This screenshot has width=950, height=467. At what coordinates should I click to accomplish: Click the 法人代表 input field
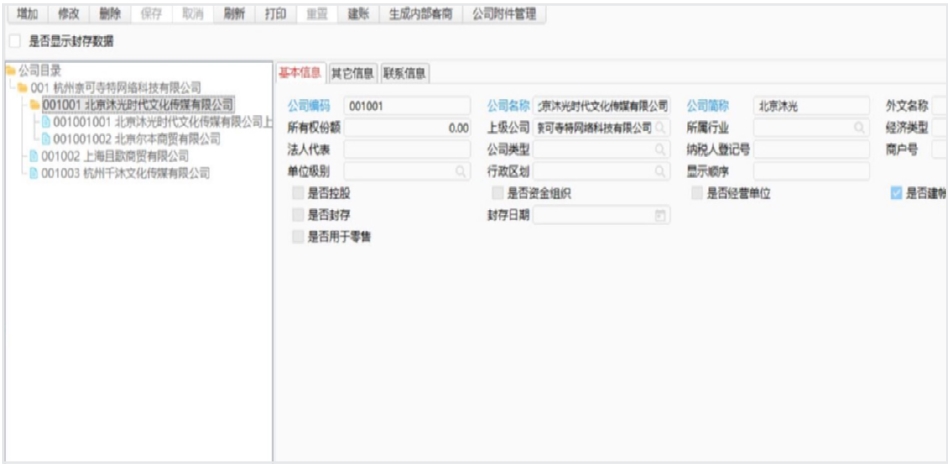pos(406,150)
